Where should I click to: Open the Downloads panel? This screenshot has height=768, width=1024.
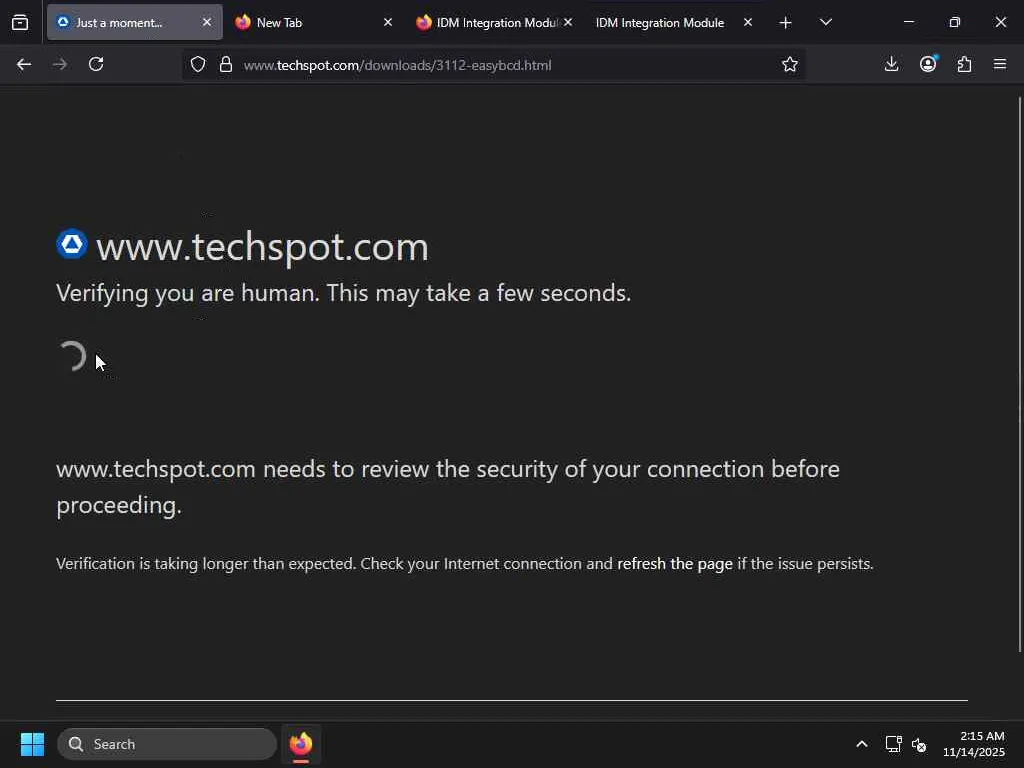[892, 64]
